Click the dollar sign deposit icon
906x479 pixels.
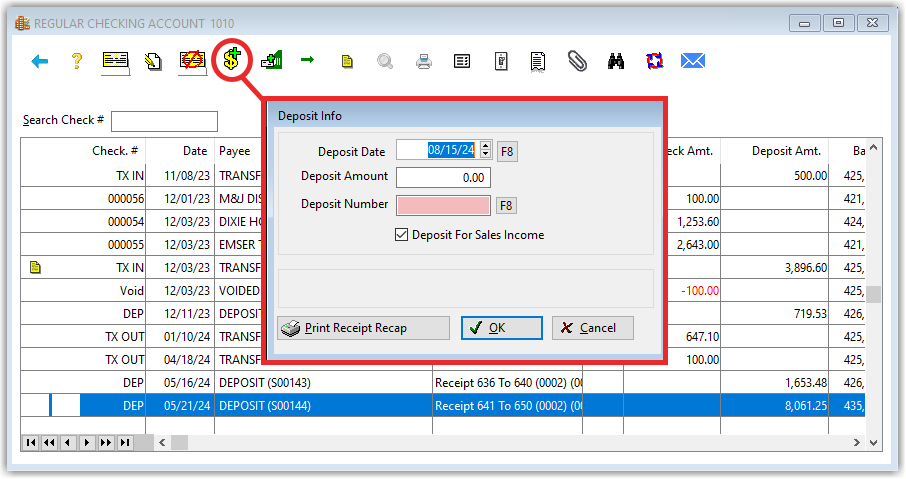(x=232, y=59)
